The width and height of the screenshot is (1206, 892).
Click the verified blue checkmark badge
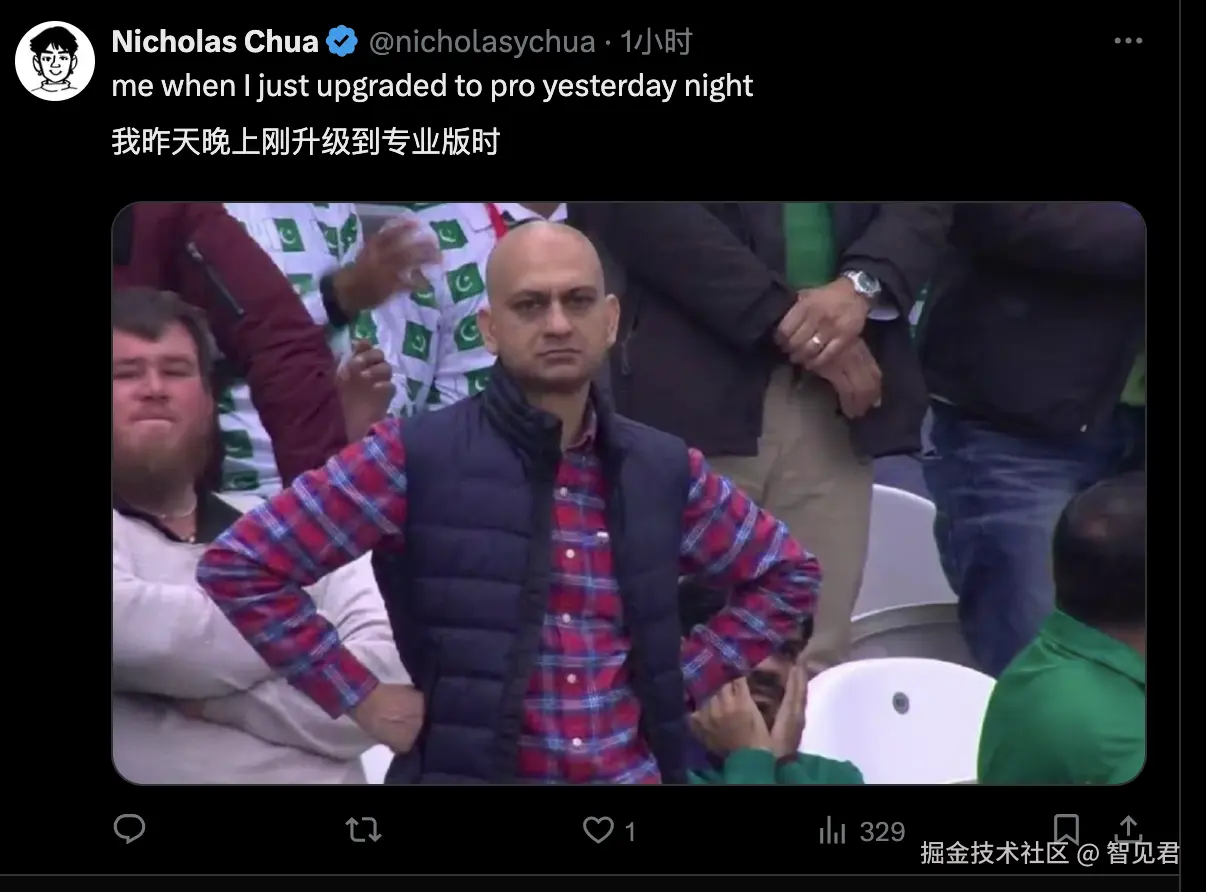click(x=343, y=42)
